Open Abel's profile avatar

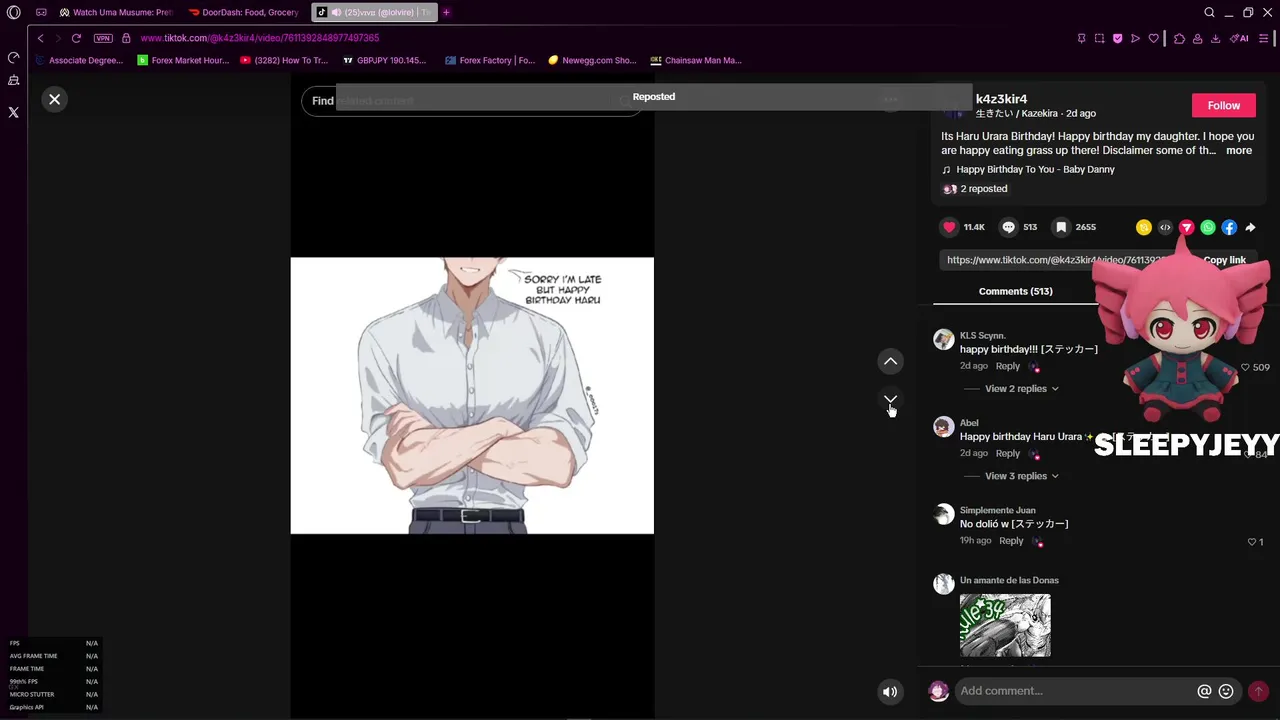943,427
